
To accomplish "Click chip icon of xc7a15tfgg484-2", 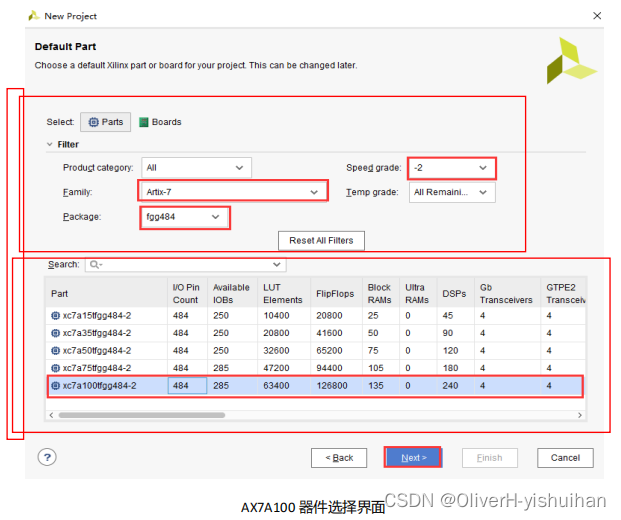I will coord(55,316).
